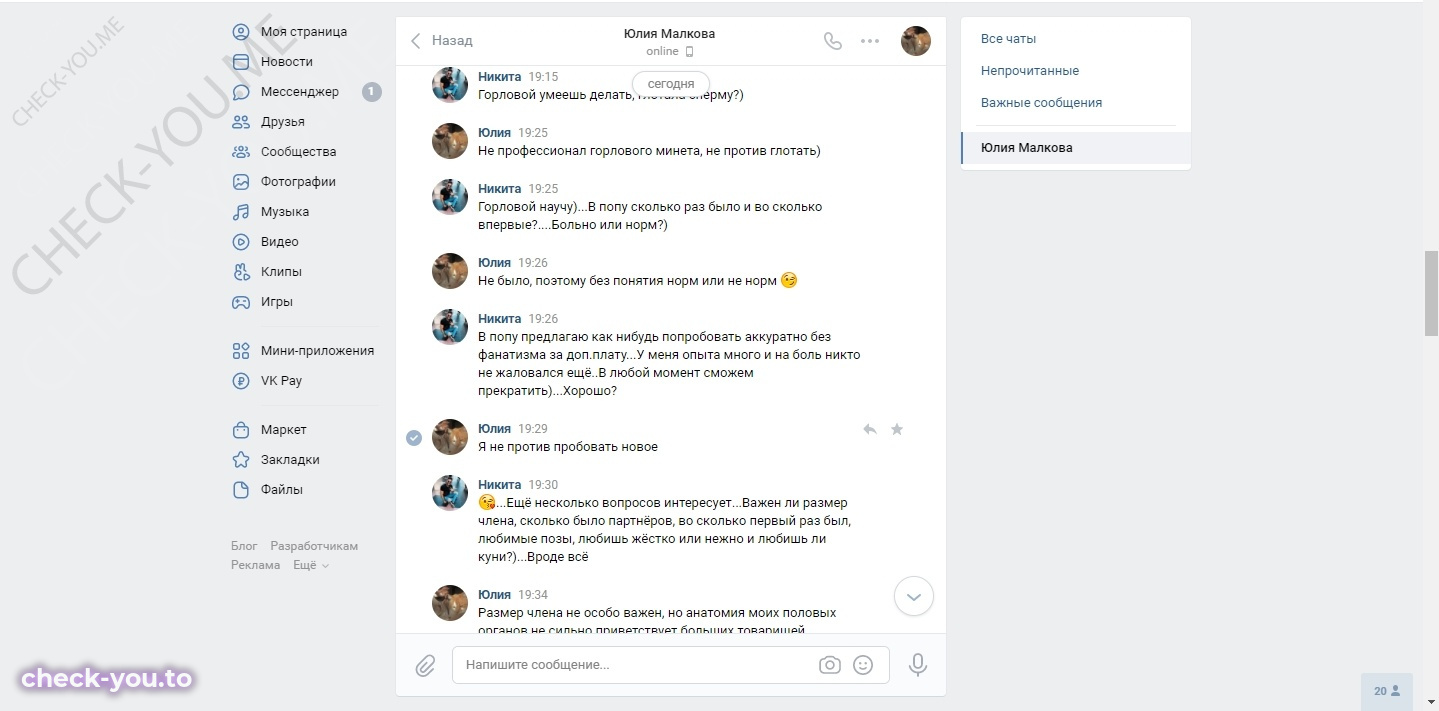
Task: Jump to latest messages round arrow button
Action: coord(913,596)
